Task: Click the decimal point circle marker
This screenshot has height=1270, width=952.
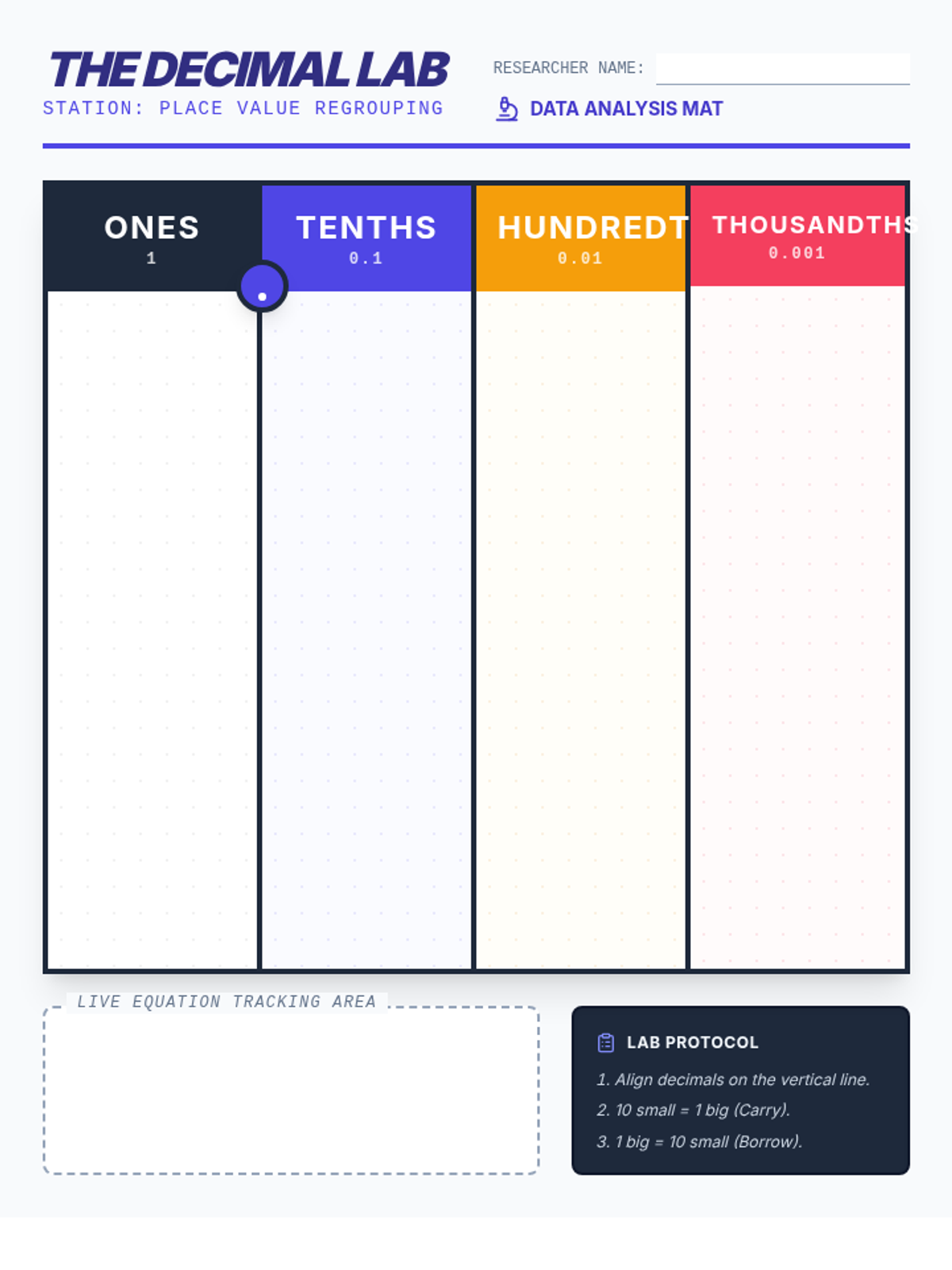Action: coord(262,286)
